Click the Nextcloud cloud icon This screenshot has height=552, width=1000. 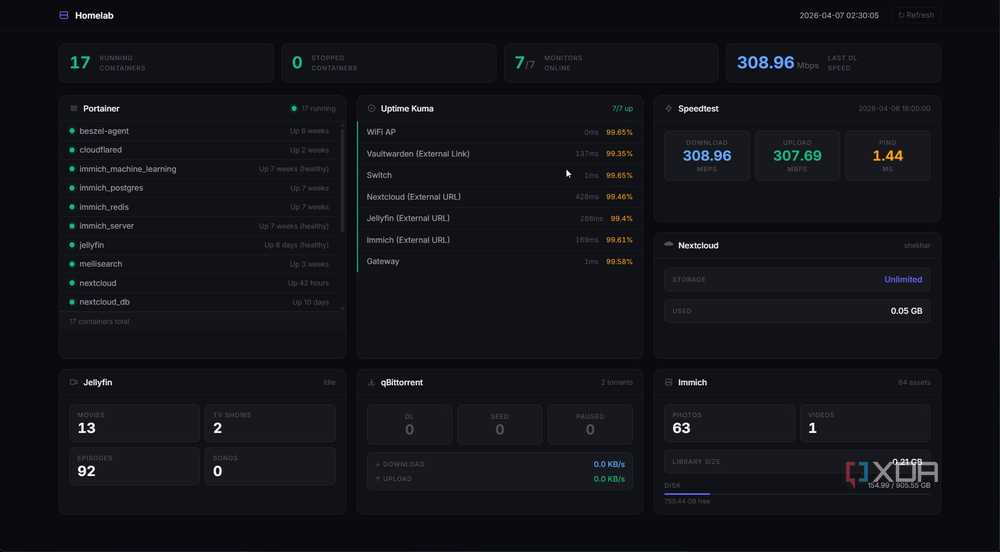(668, 245)
